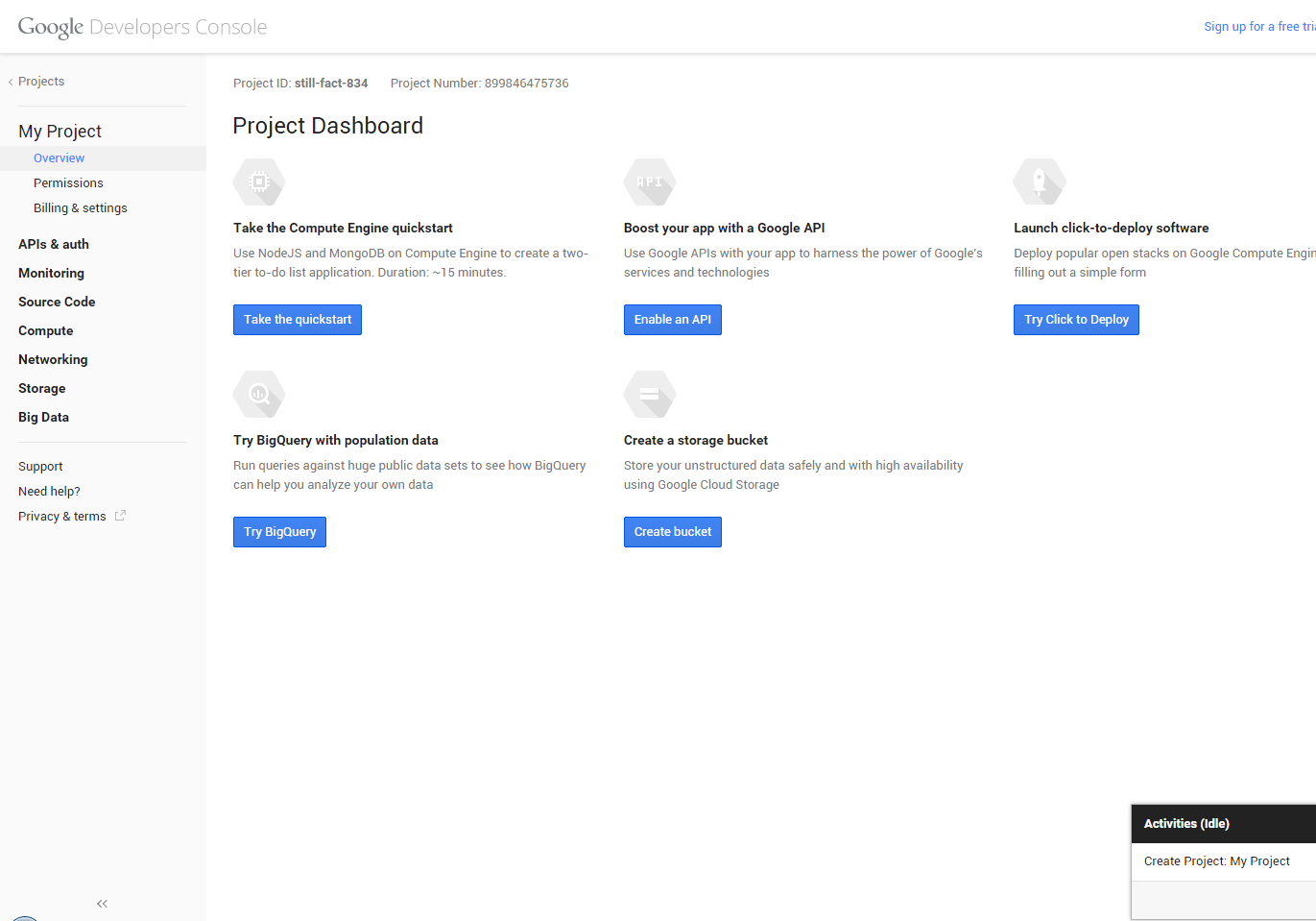Image resolution: width=1316 pixels, height=921 pixels.
Task: Click Boost your app with a Google API title
Action: point(725,229)
